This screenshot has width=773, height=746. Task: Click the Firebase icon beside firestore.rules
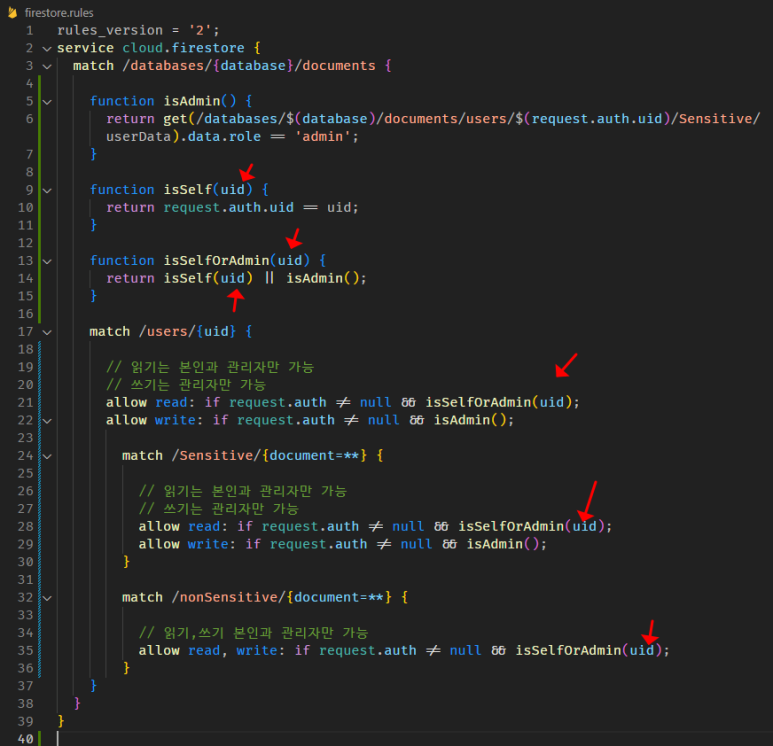pos(13,12)
